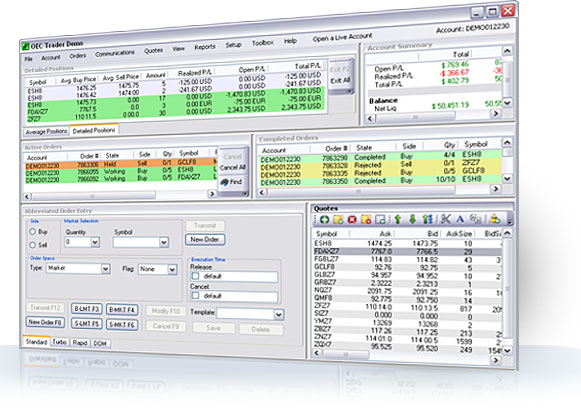581x411 pixels.
Task: Open the order Type dropdown showing Market
Action: point(105,269)
